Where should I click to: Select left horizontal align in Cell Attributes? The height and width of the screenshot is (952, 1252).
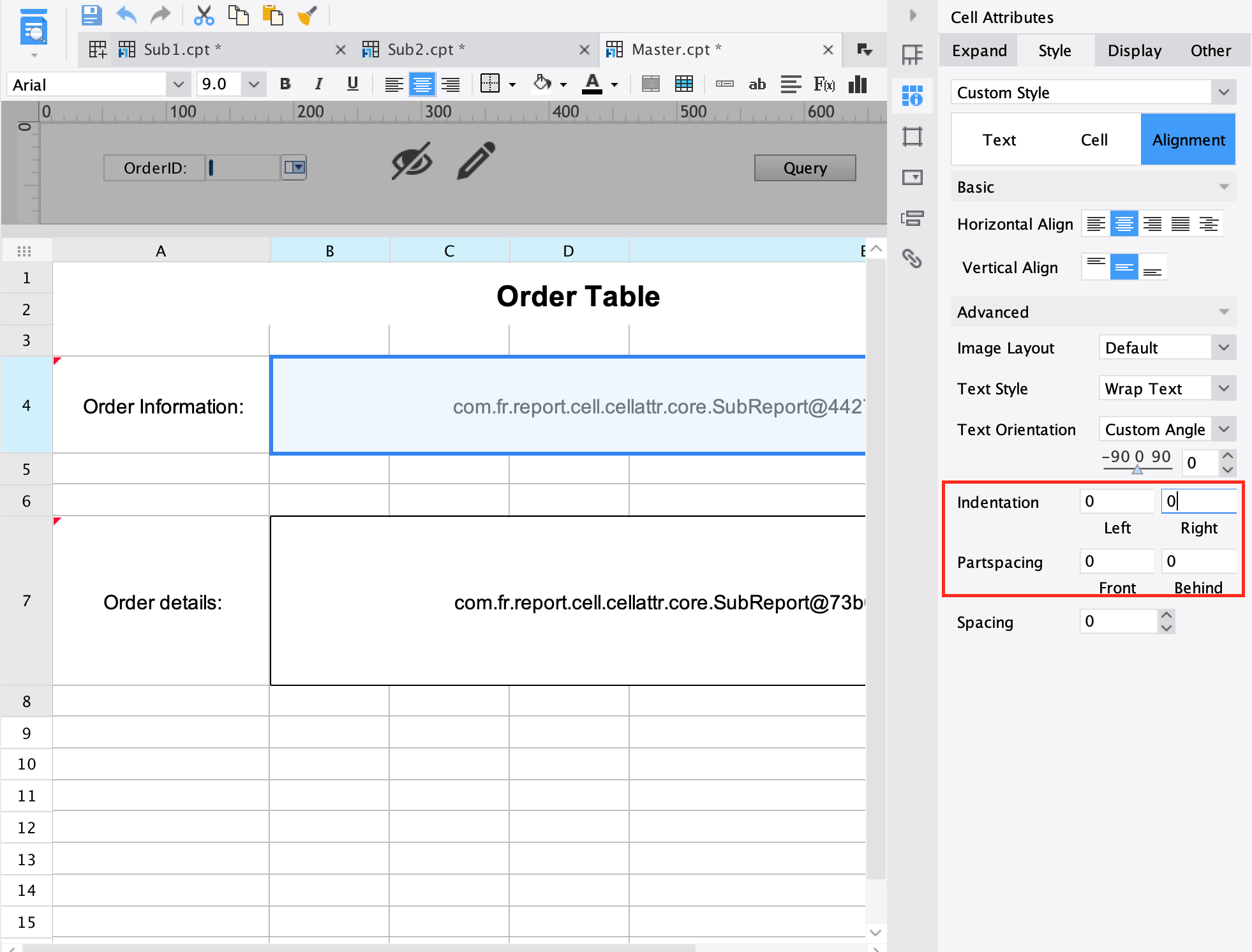pyautogui.click(x=1096, y=224)
